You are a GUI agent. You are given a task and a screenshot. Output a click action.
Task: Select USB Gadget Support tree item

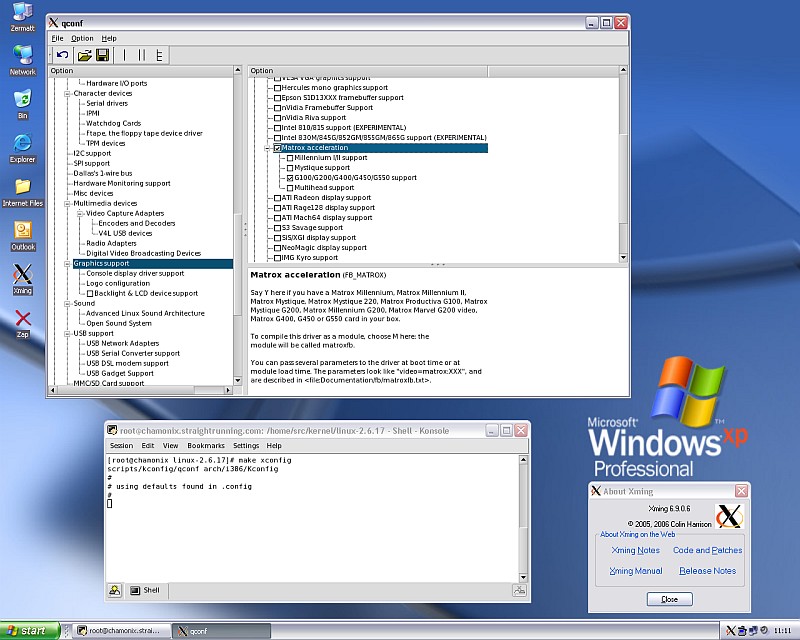[119, 374]
